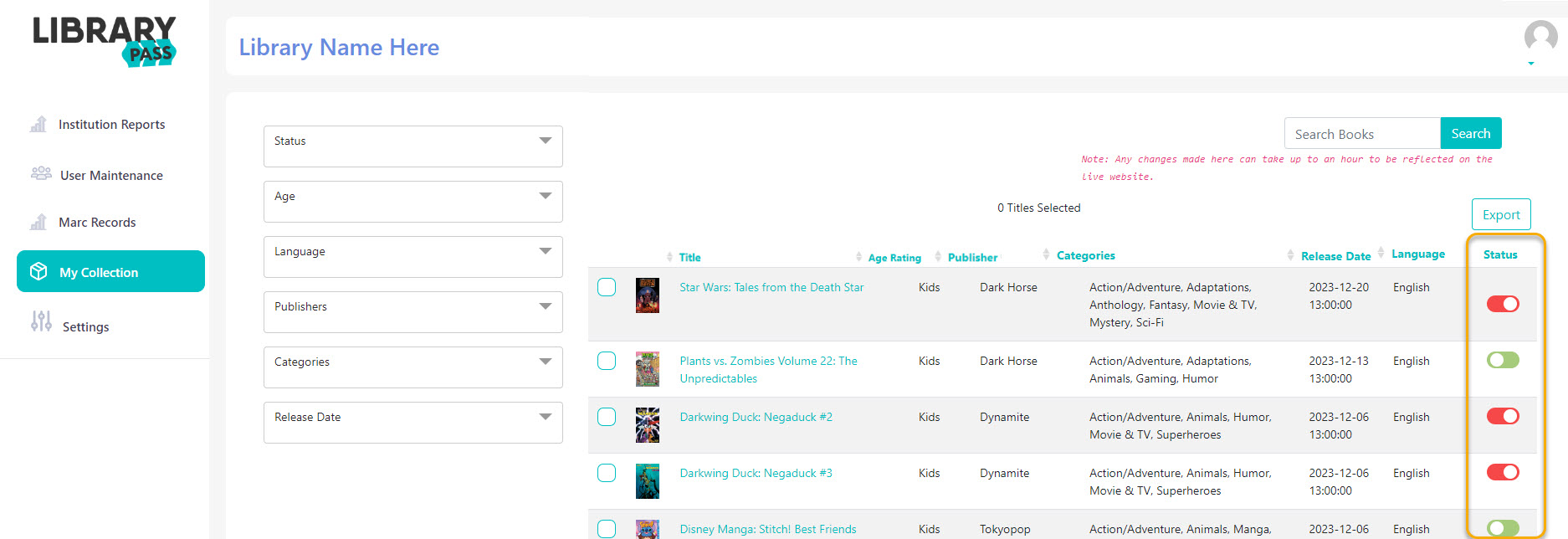Click the My Collection box icon
The width and height of the screenshot is (1568, 539).
(38, 271)
